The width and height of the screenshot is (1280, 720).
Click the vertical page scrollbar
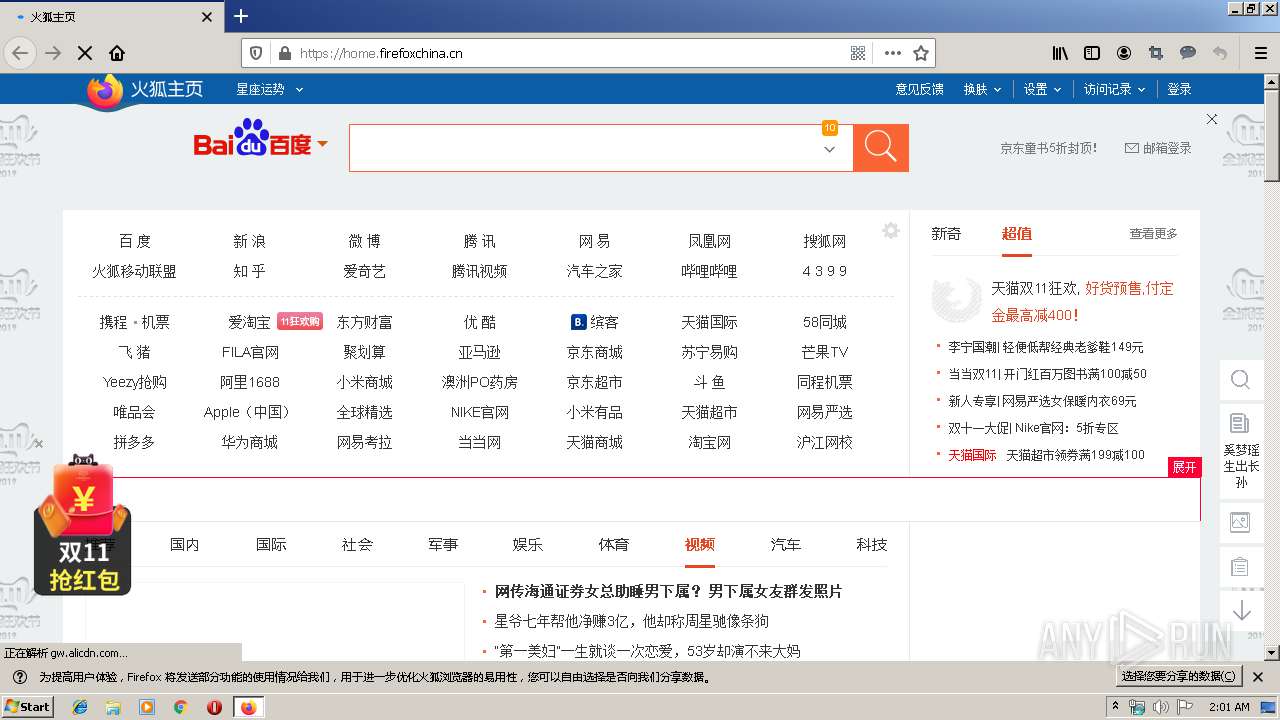click(1271, 365)
